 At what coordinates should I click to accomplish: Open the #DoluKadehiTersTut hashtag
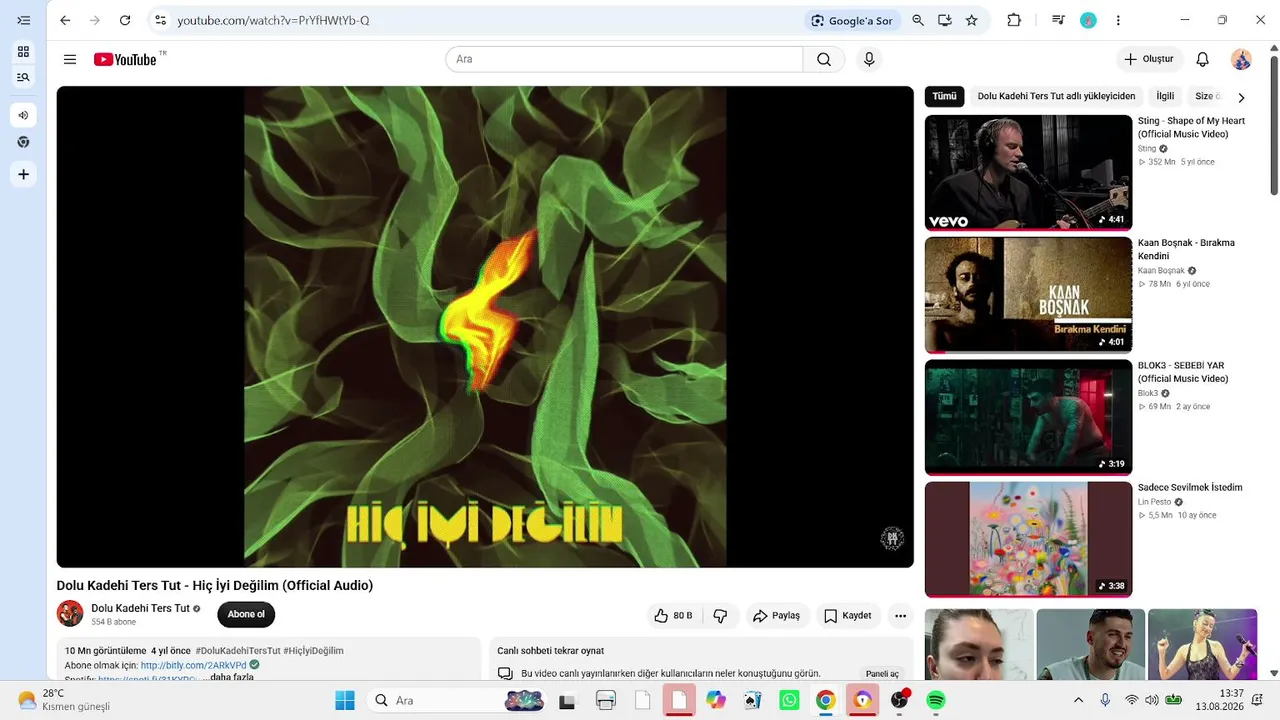click(238, 651)
